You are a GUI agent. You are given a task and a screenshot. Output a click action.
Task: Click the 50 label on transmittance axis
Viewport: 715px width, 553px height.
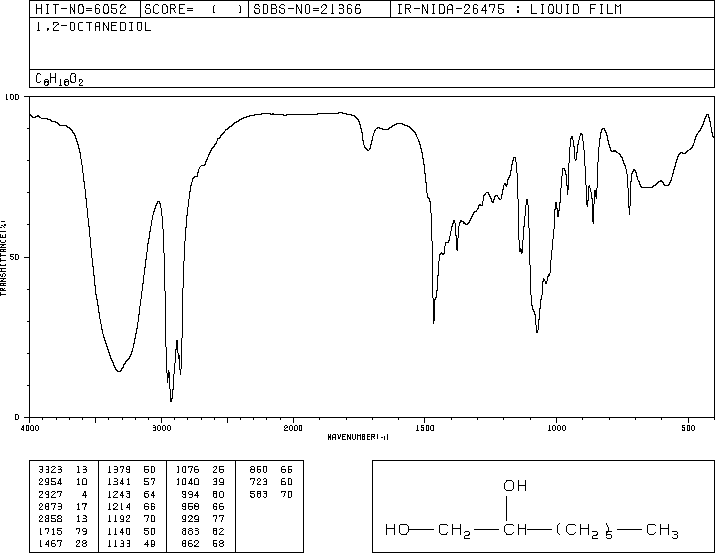[x=15, y=257]
